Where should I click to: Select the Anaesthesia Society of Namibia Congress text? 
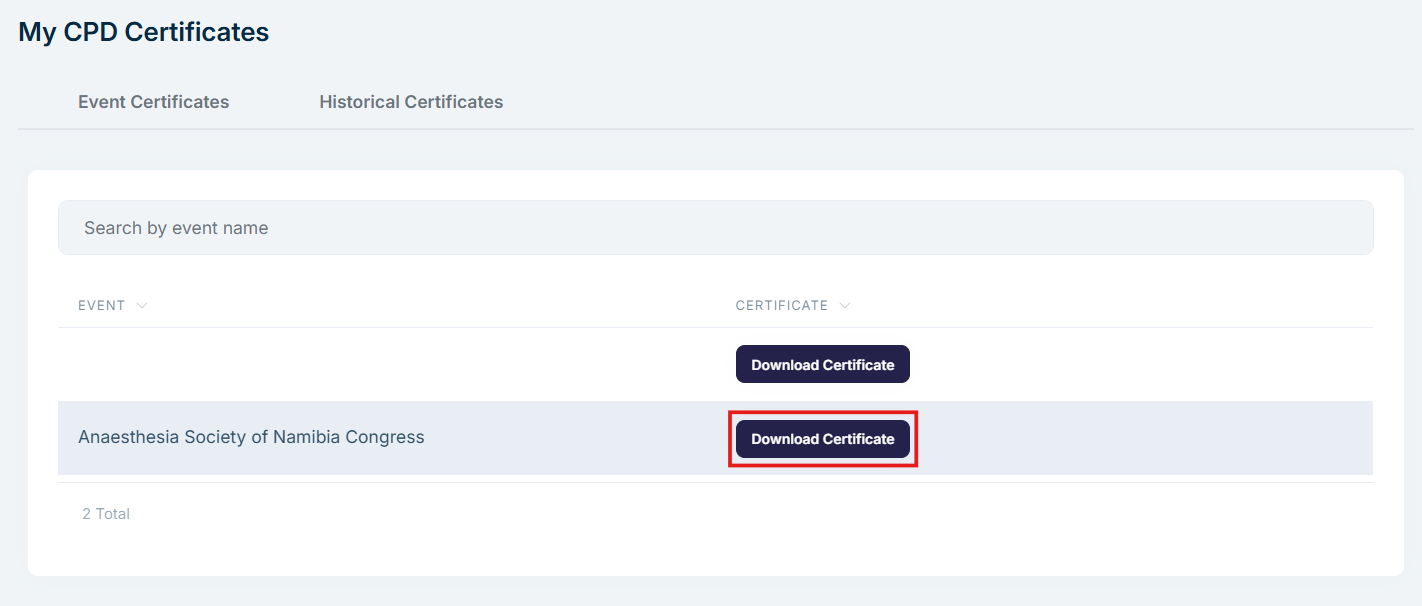click(x=251, y=437)
